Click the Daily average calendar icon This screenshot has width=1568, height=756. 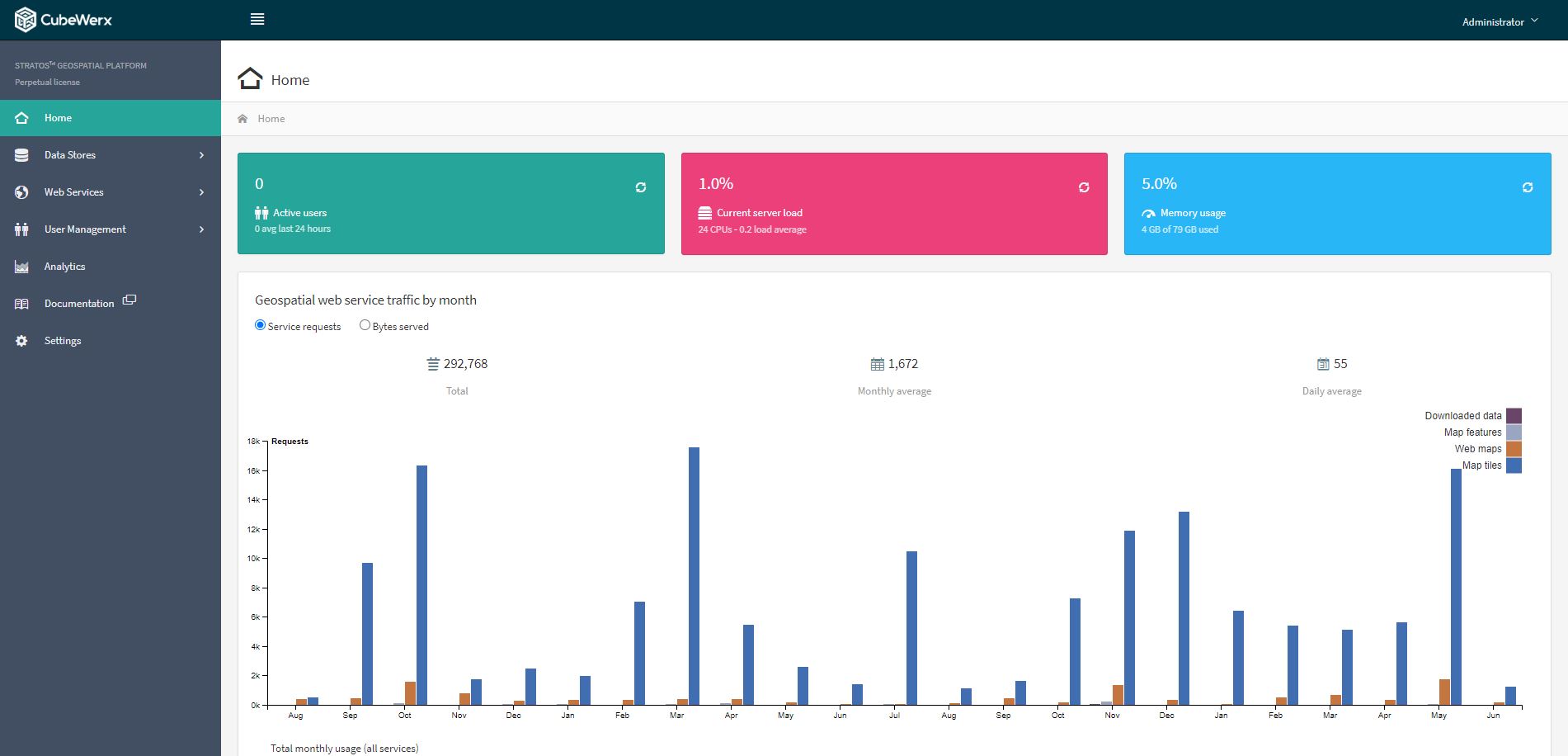[x=1323, y=364]
